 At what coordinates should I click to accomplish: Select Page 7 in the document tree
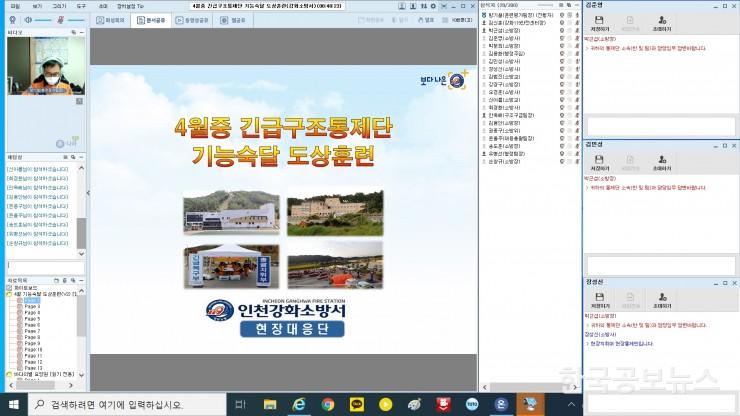click(x=32, y=331)
